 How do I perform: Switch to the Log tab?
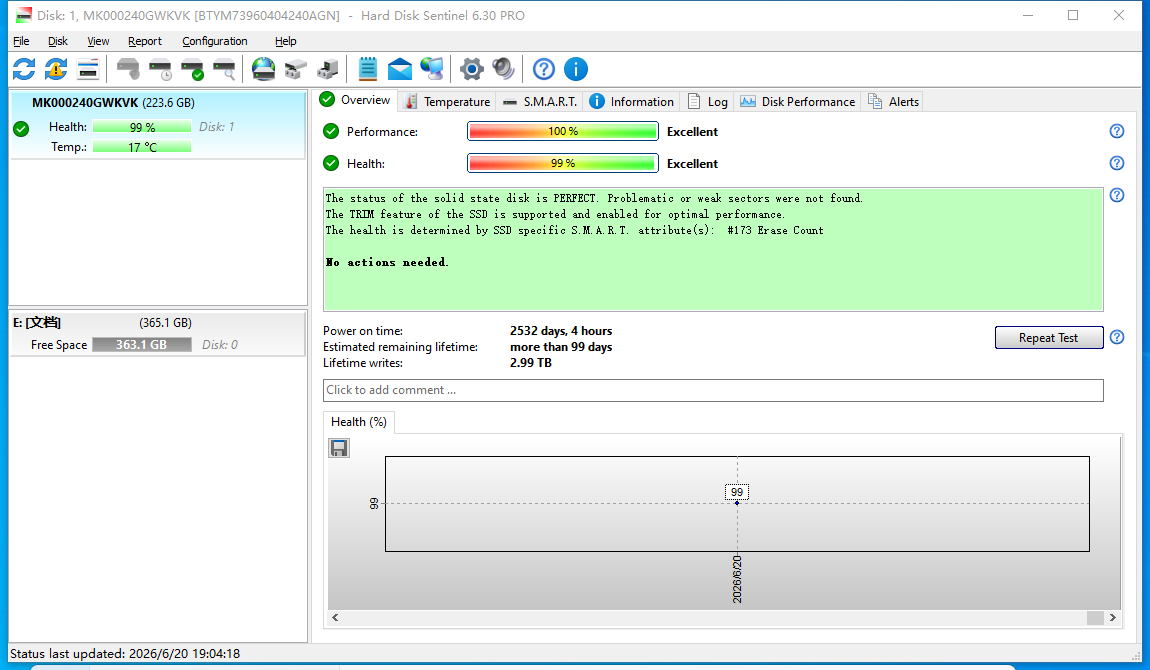(708, 102)
